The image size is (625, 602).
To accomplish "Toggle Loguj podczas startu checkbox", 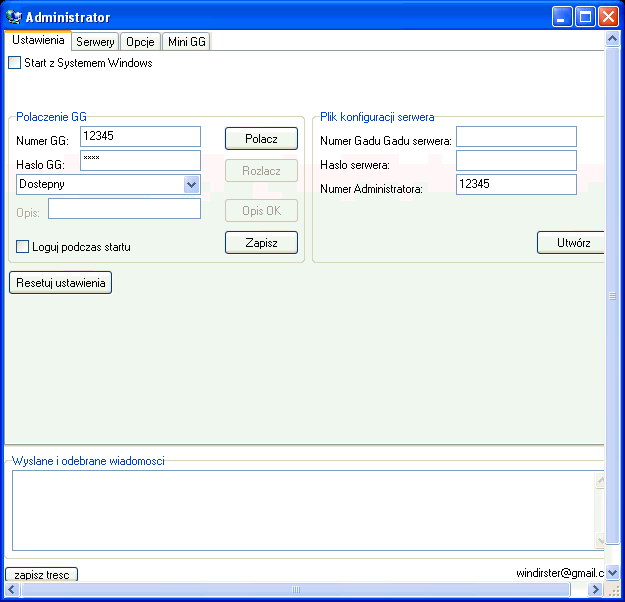I will click(x=23, y=247).
